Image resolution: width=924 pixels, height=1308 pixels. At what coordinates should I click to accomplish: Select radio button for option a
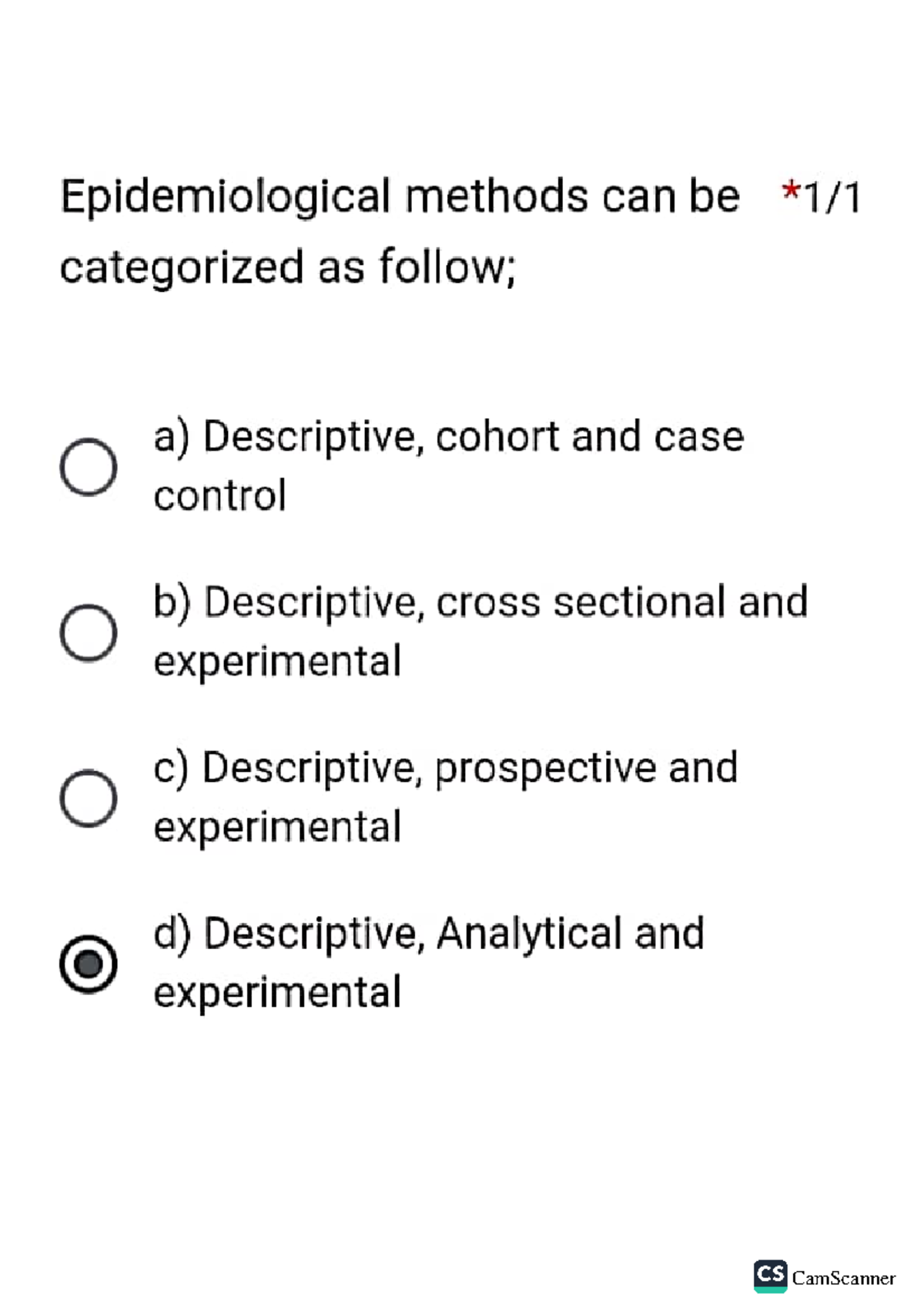click(x=89, y=467)
